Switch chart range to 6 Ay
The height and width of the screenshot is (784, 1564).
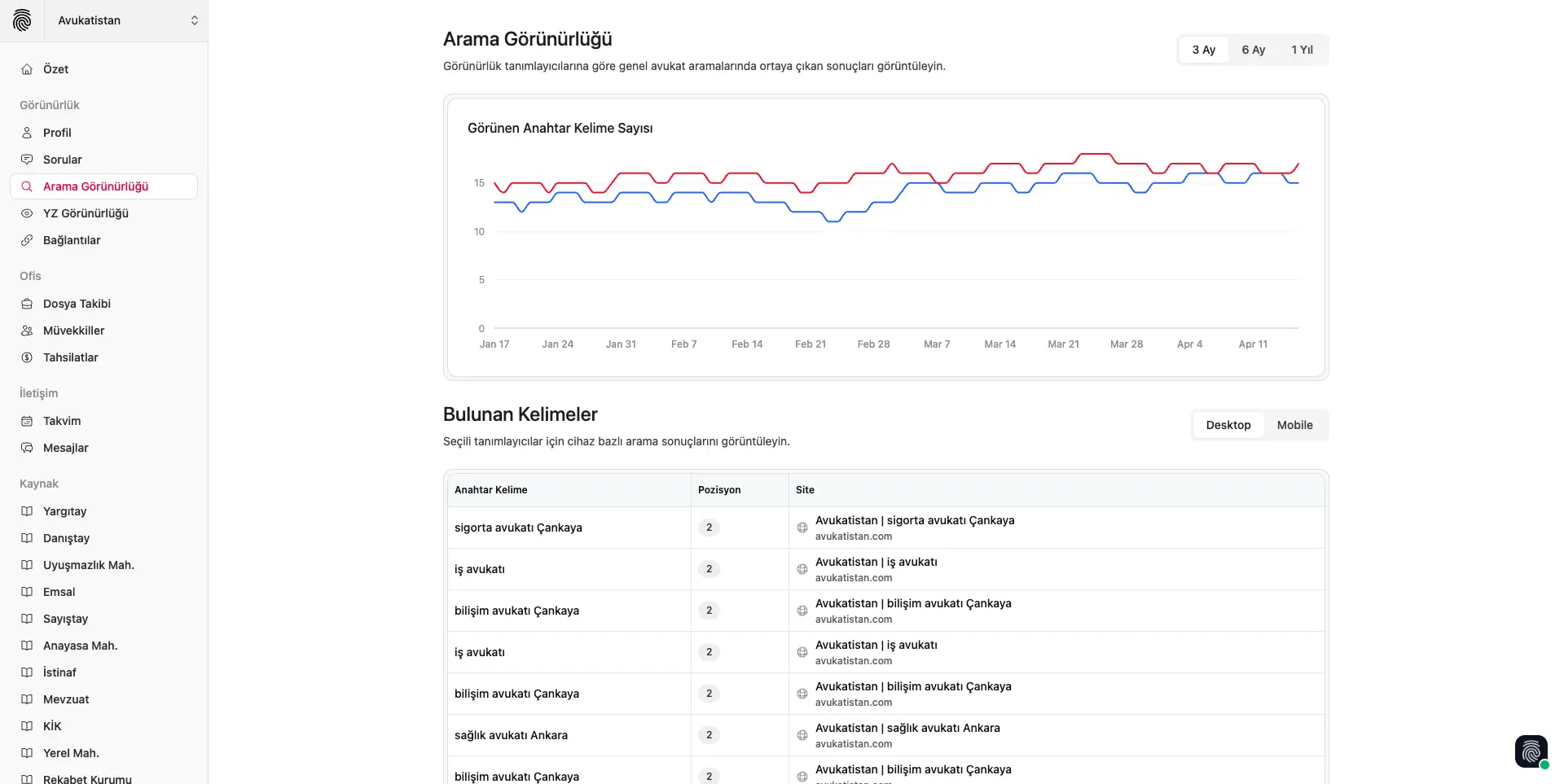tap(1253, 50)
